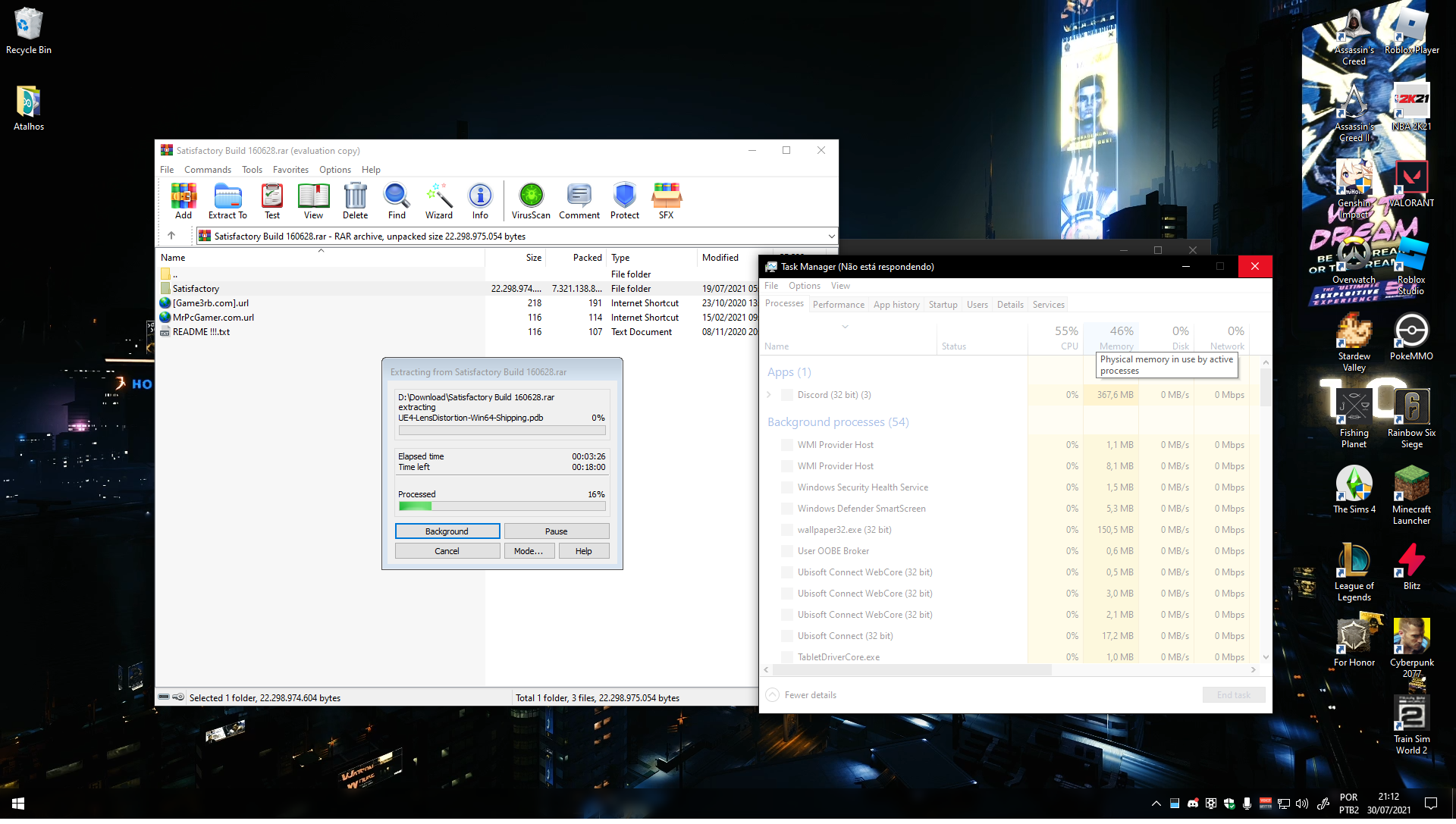
Task: Select the MrPcGamer.com.url file
Action: pyautogui.click(x=457, y=318)
